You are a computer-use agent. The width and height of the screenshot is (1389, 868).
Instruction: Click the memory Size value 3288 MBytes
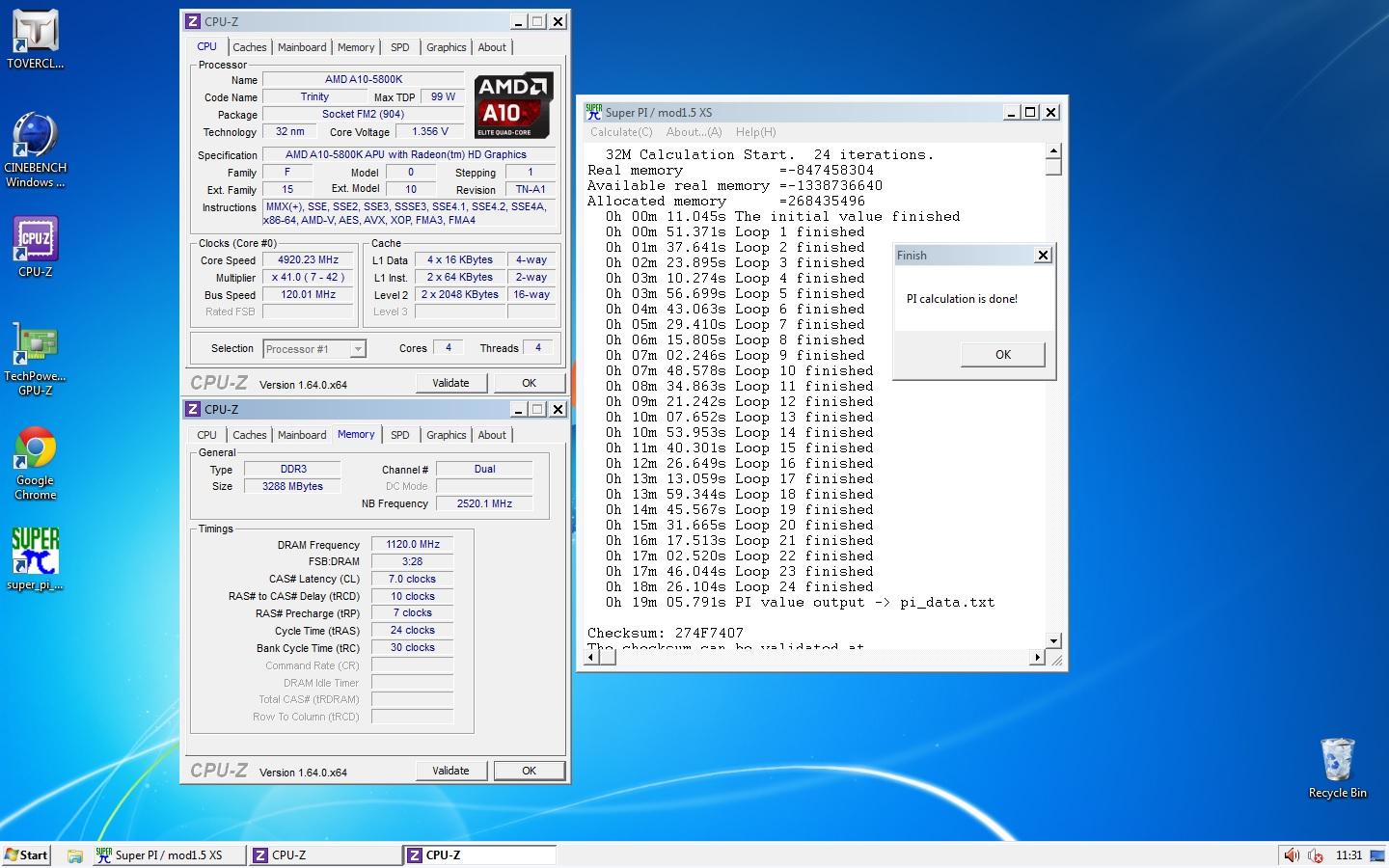pyautogui.click(x=292, y=486)
